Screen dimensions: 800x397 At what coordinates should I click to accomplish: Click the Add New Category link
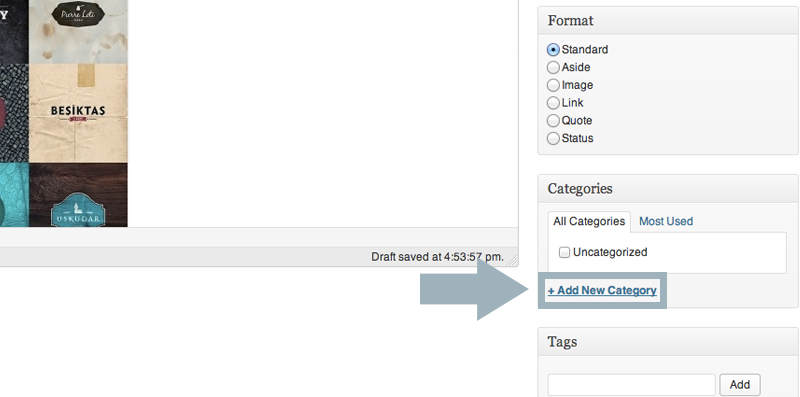pyautogui.click(x=602, y=290)
